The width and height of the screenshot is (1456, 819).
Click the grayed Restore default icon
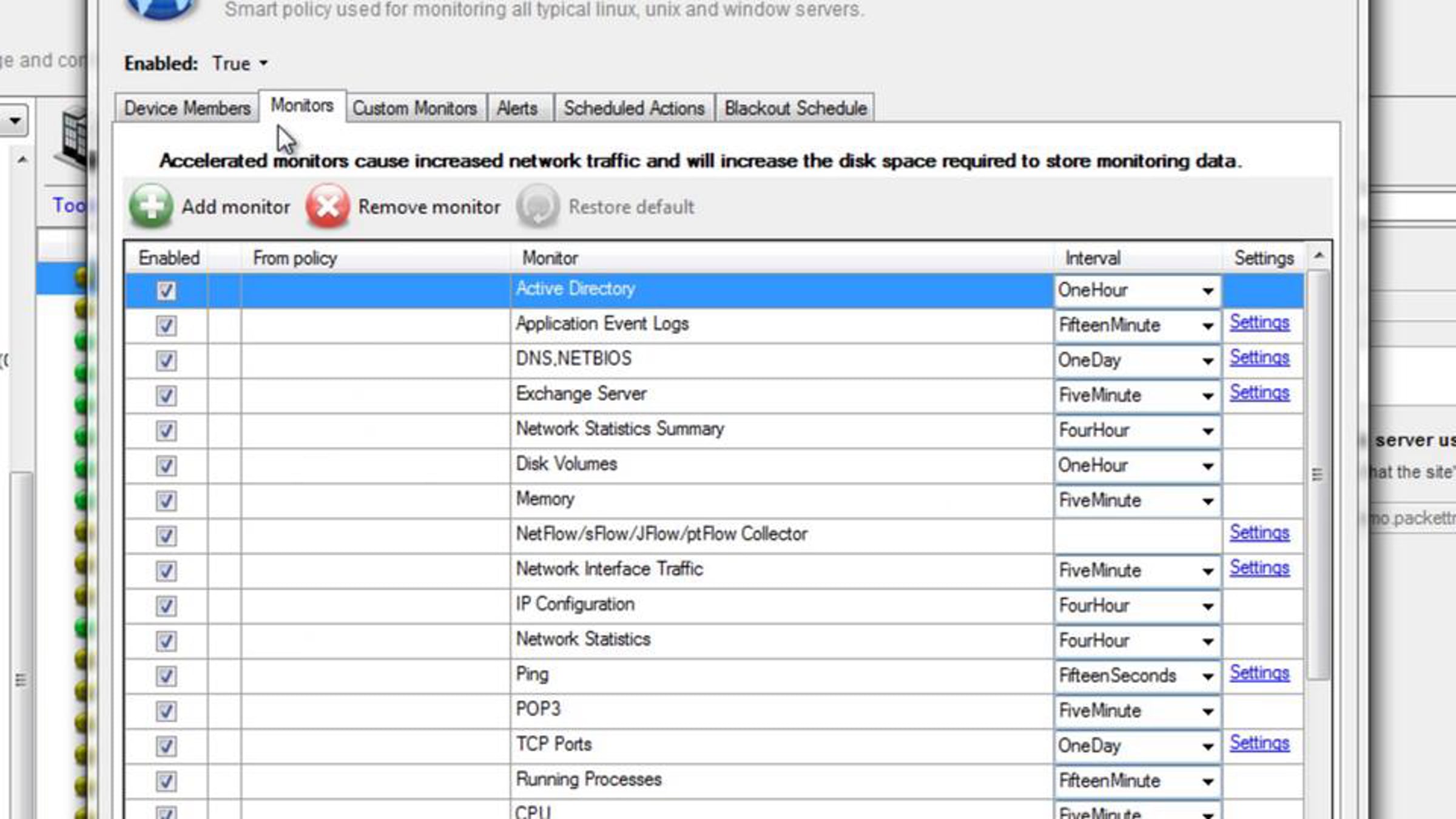(538, 206)
